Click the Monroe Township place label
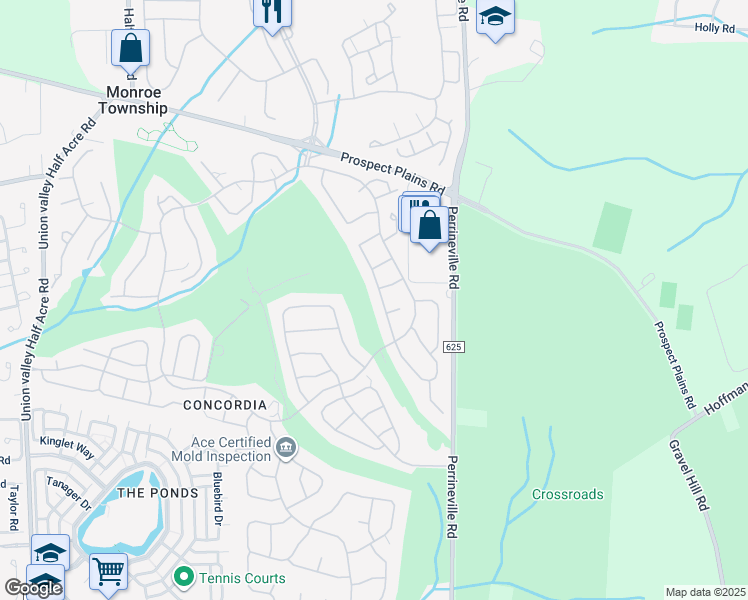Image resolution: width=748 pixels, height=600 pixels. [x=133, y=100]
